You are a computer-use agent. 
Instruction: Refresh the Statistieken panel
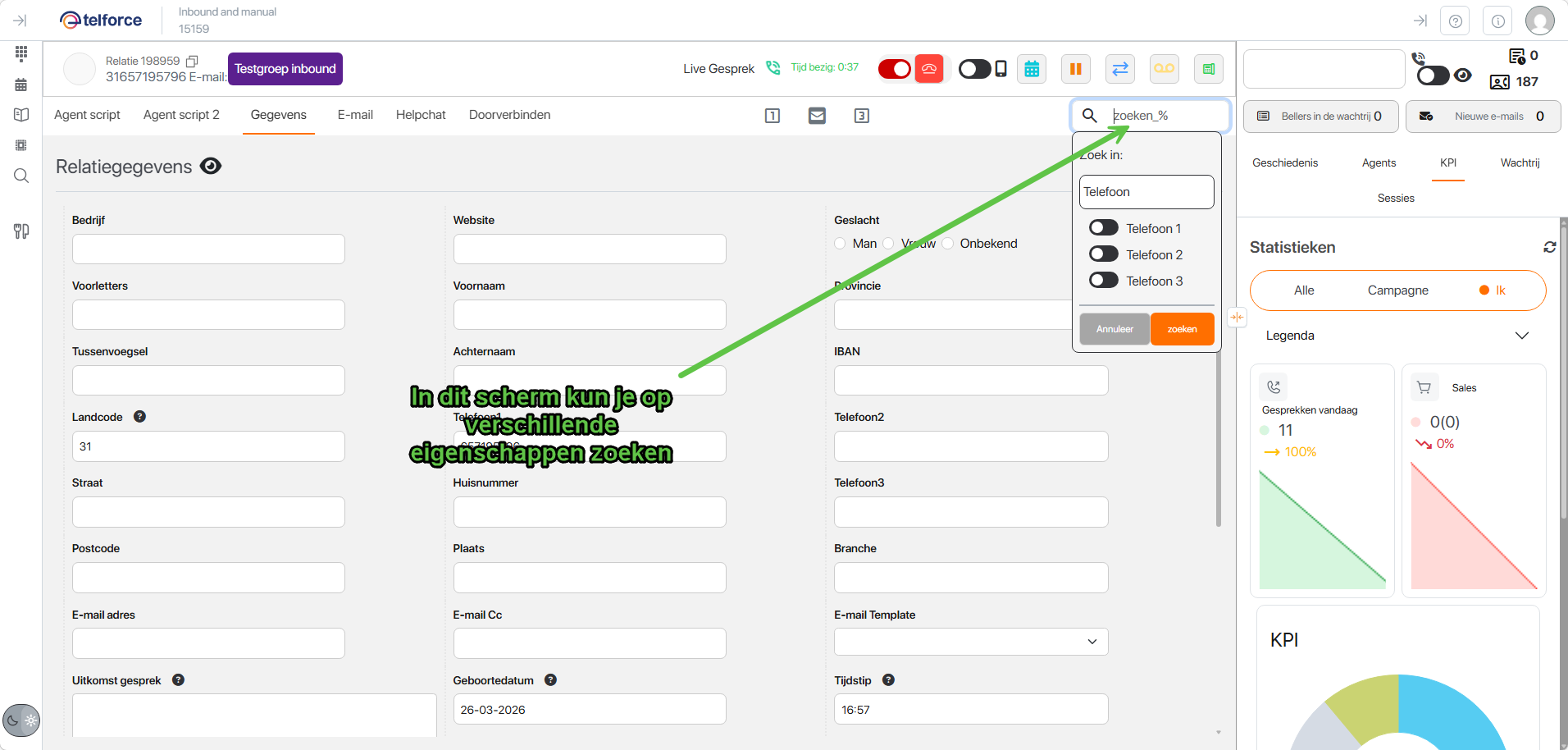(x=1549, y=247)
